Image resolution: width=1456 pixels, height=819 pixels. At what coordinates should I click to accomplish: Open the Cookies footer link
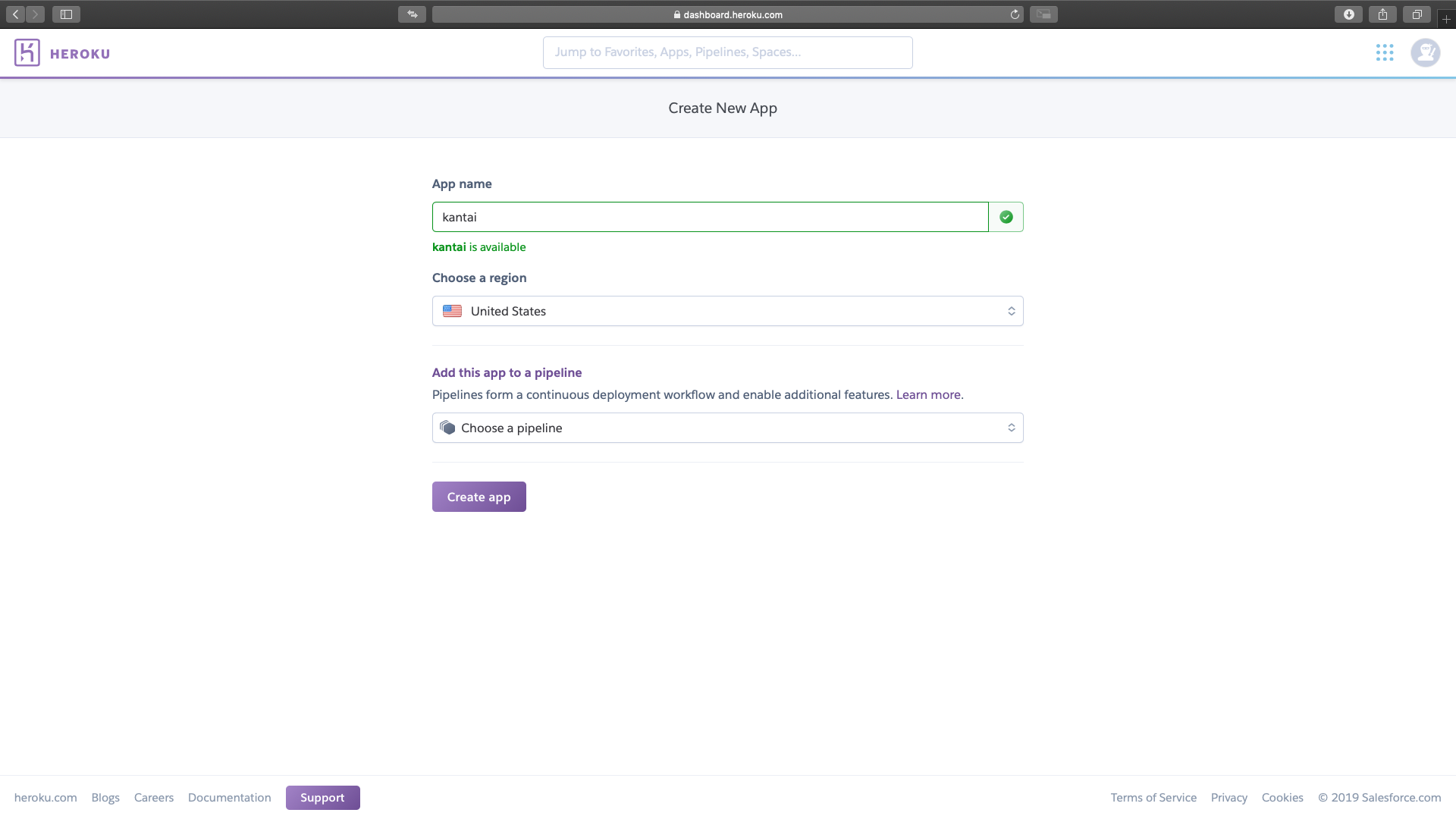[x=1282, y=797]
